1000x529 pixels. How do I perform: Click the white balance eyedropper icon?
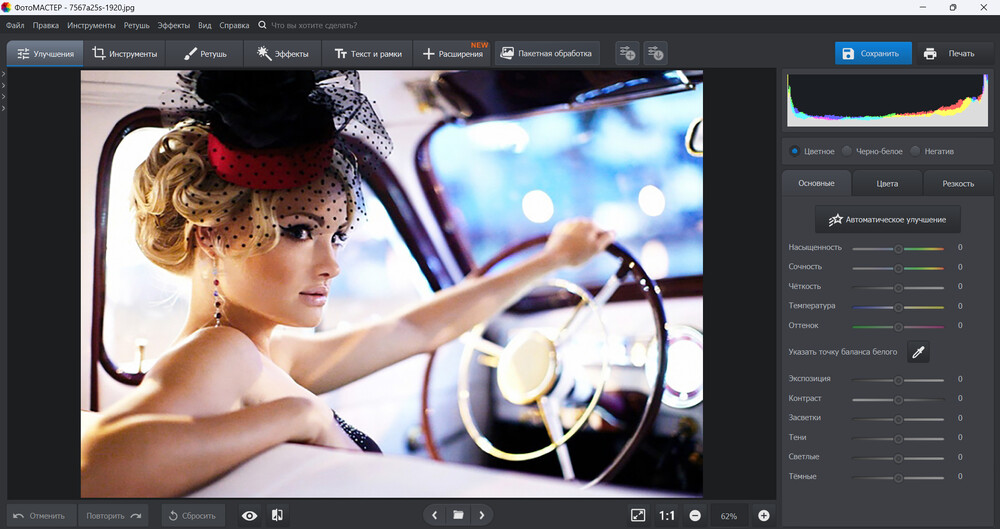click(918, 352)
